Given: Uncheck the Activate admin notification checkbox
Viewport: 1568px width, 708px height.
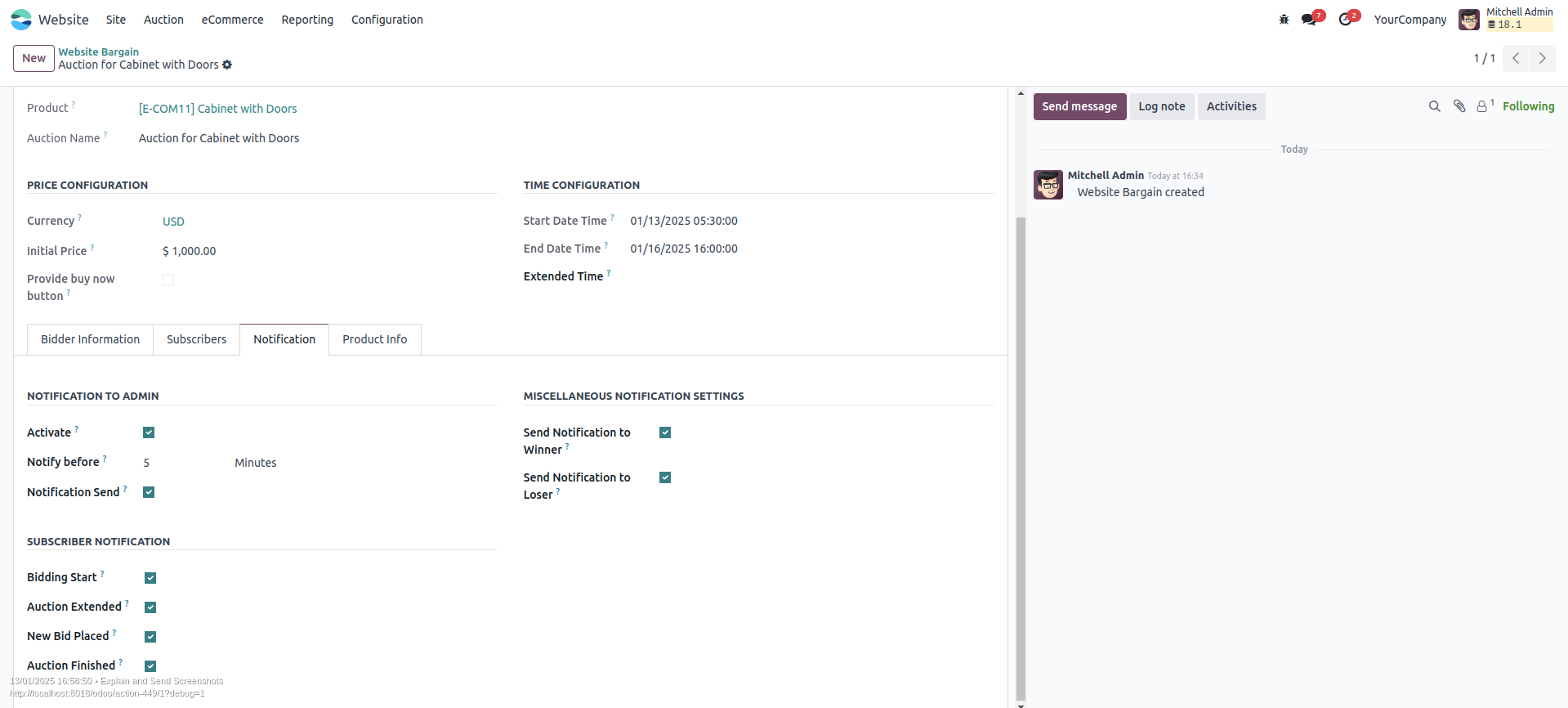Looking at the screenshot, I should (x=149, y=432).
